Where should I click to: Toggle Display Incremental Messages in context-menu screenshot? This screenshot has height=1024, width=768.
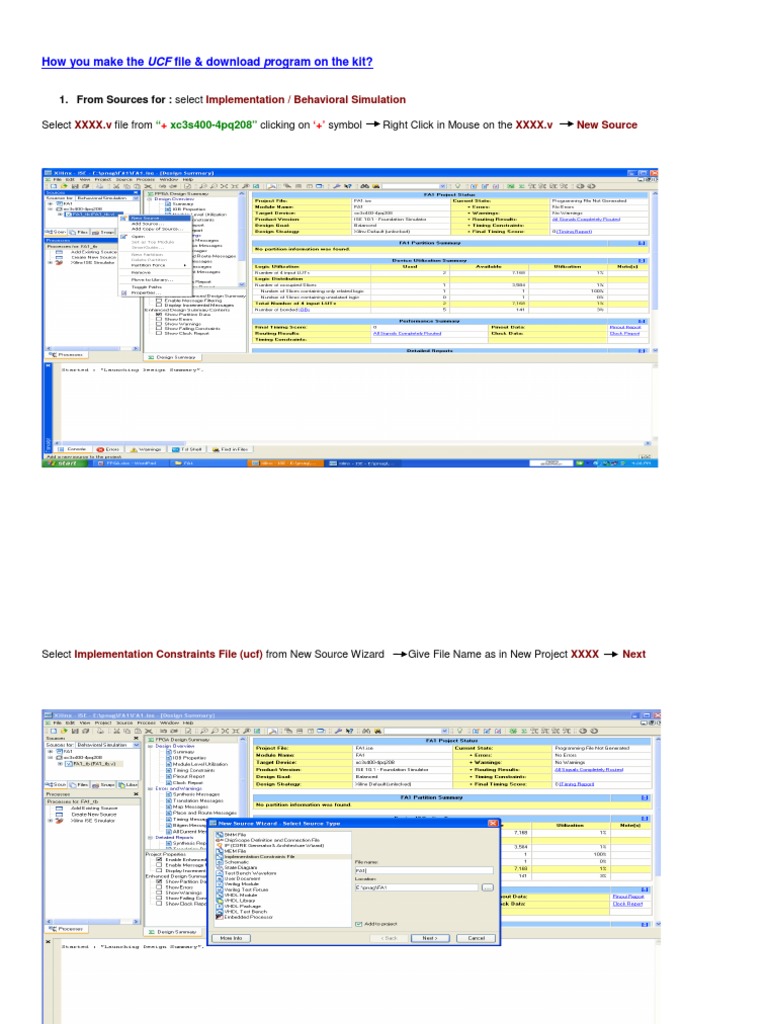click(159, 305)
